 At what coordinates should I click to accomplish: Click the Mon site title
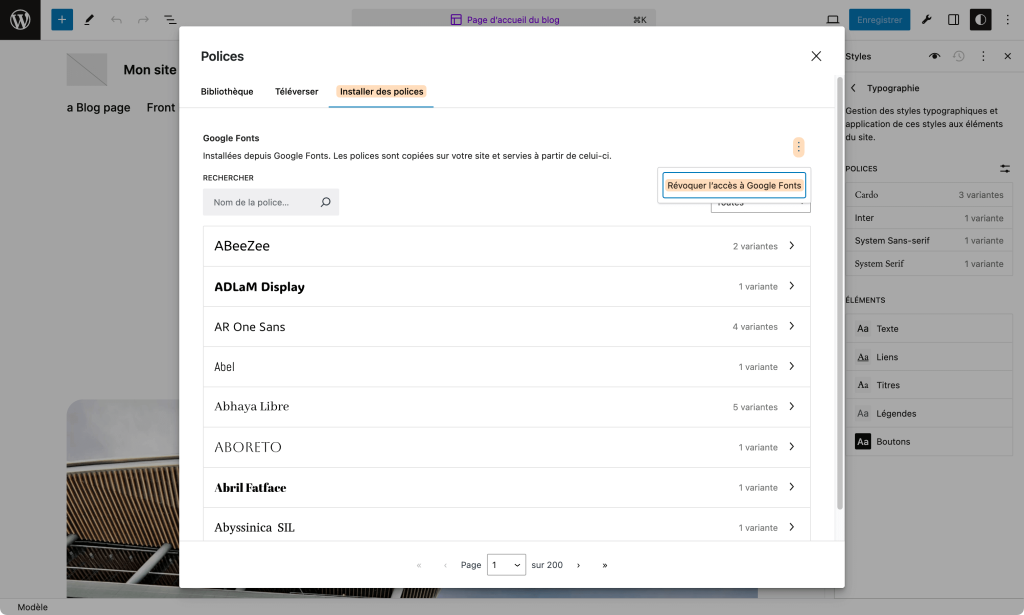[x=150, y=70]
